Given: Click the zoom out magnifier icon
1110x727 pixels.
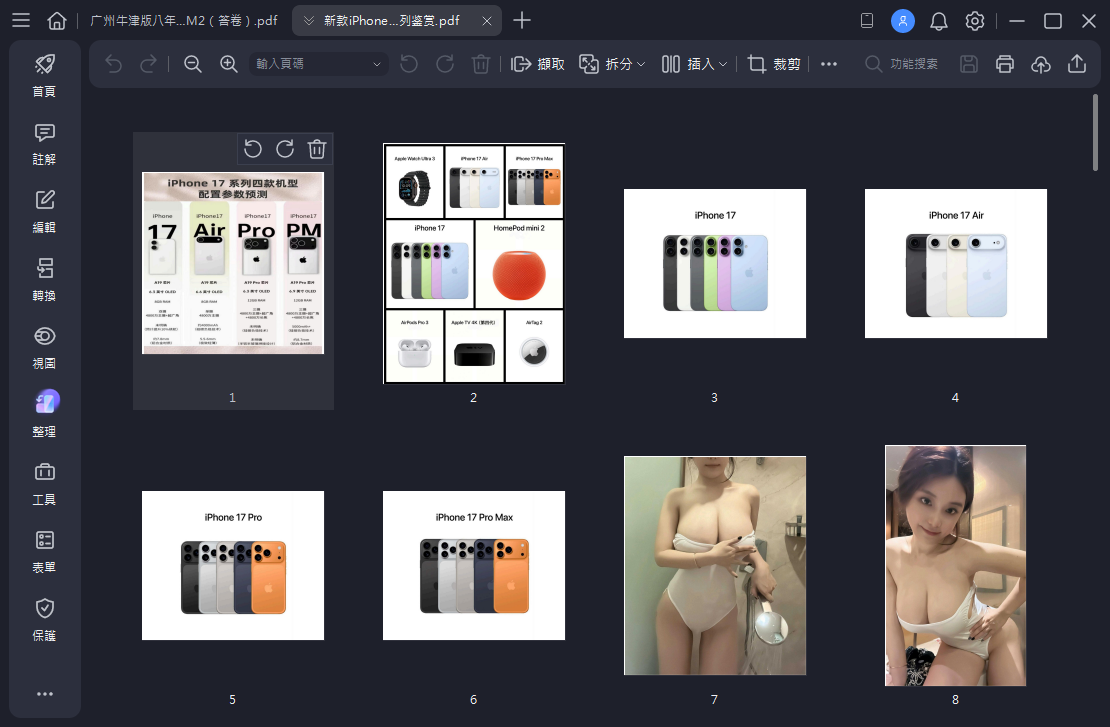Looking at the screenshot, I should click(x=193, y=64).
